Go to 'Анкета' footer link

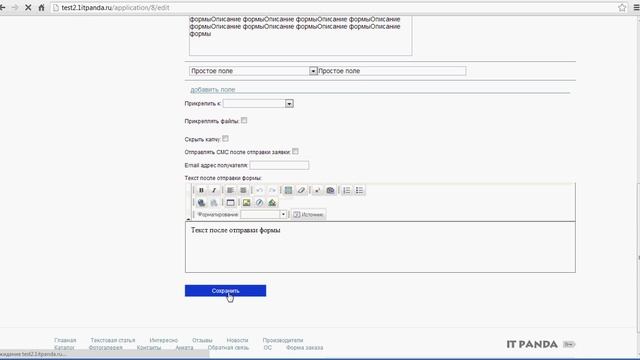(x=184, y=348)
